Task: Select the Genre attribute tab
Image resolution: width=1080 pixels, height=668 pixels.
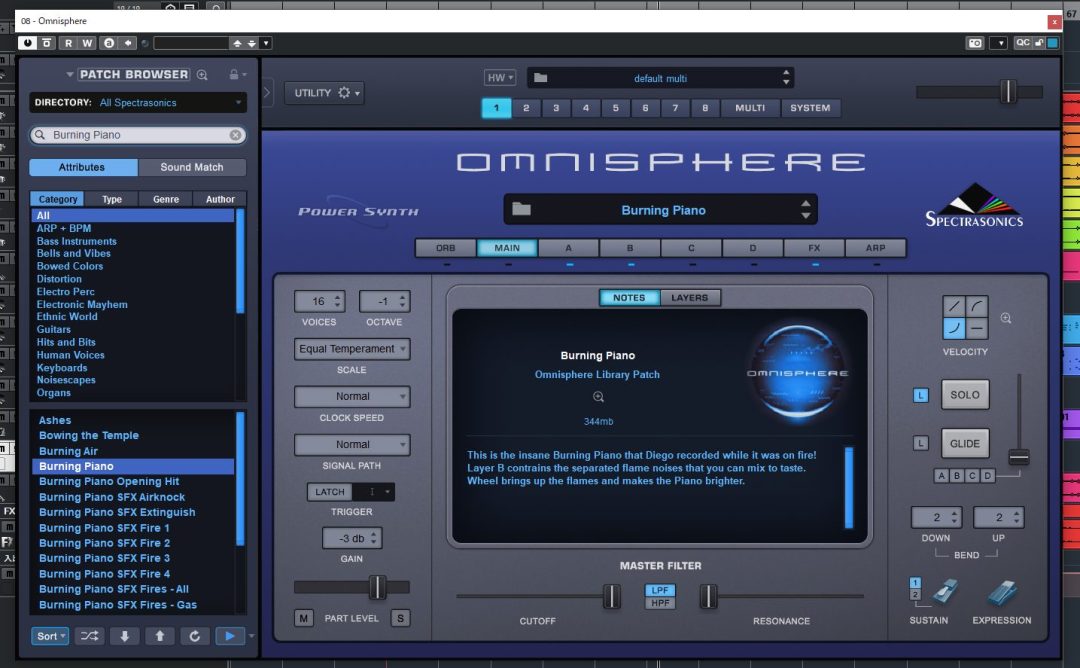Action: coord(166,199)
